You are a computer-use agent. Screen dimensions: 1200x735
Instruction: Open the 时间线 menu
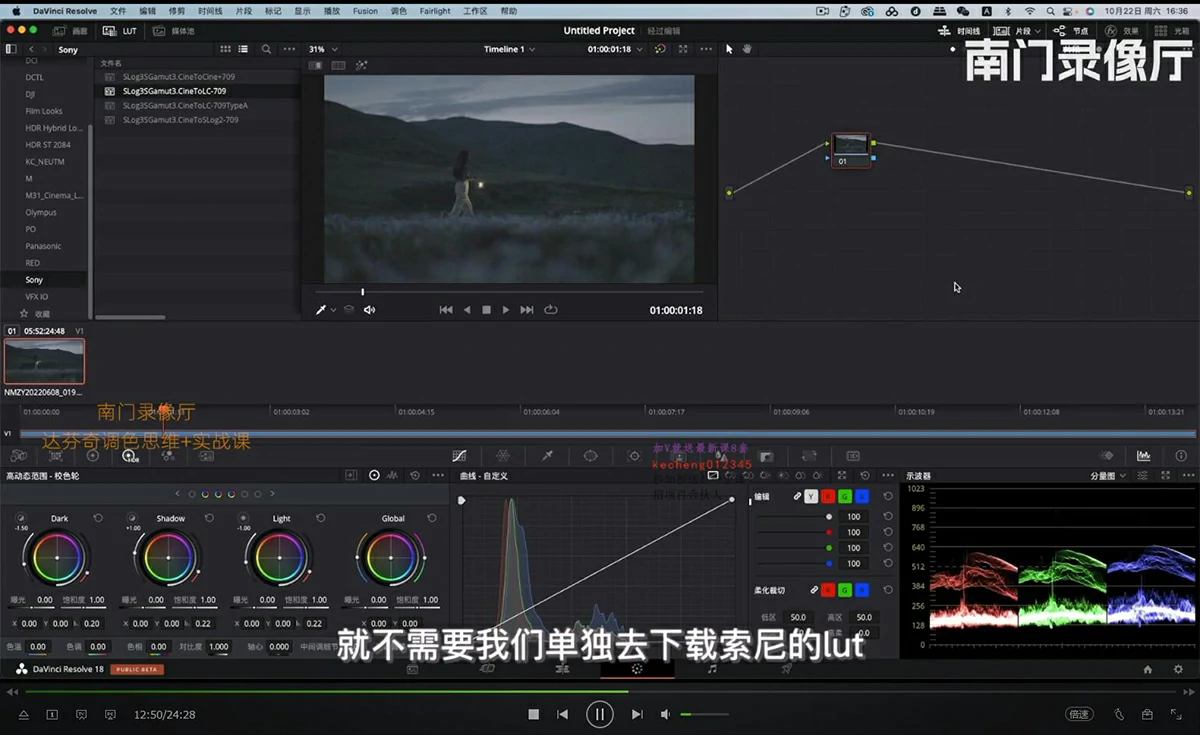(210, 11)
